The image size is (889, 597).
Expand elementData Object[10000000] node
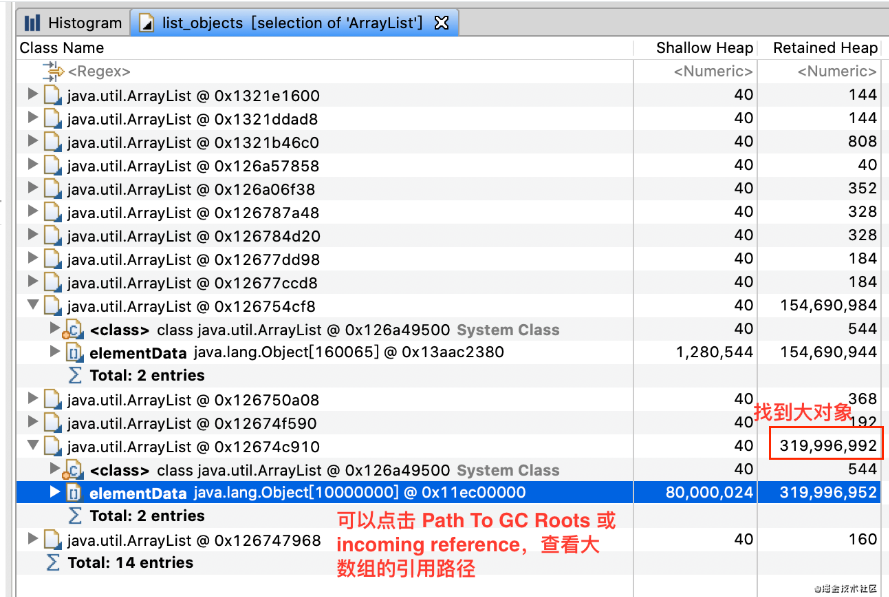point(54,492)
